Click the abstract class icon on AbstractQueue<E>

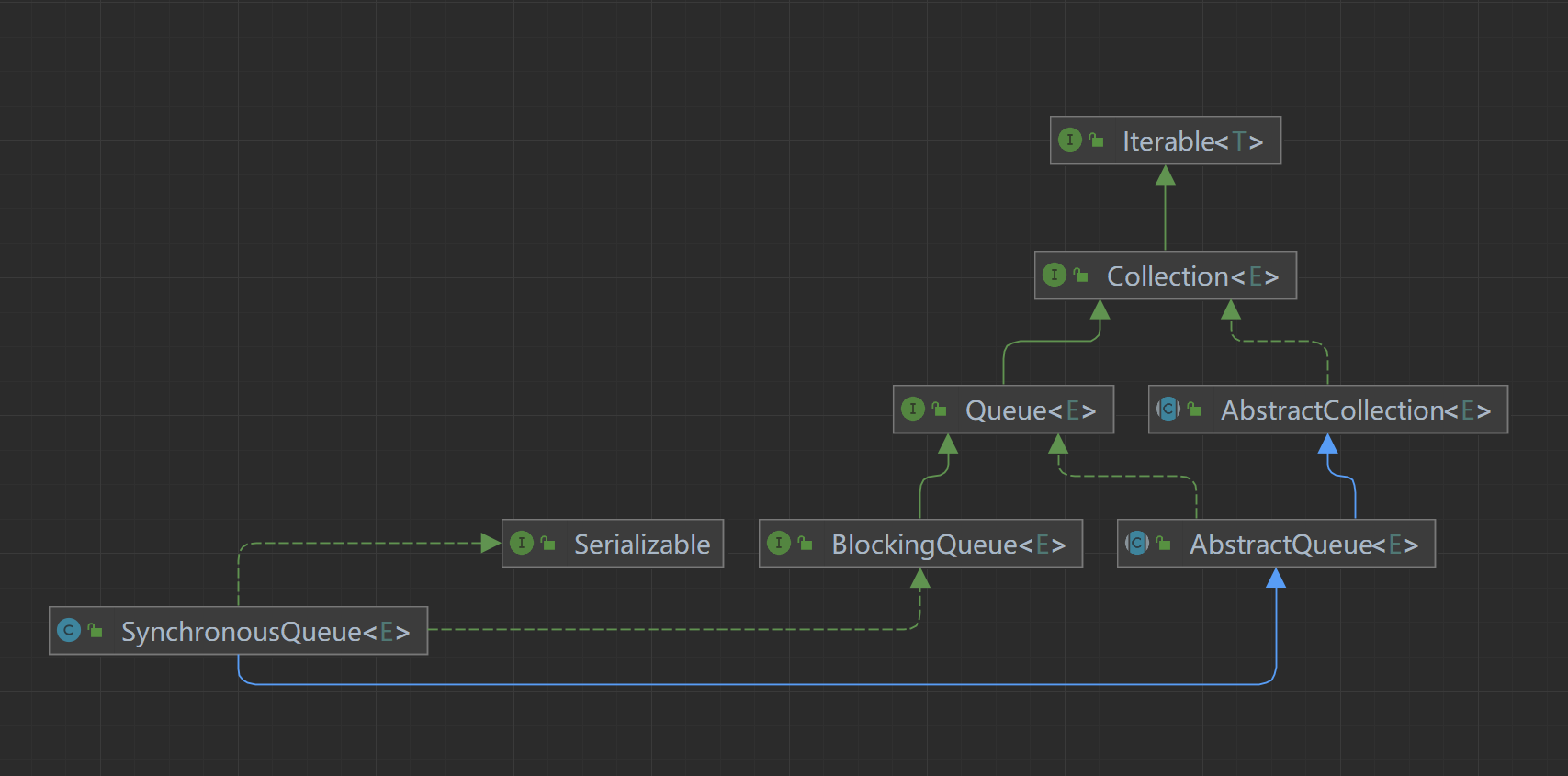pos(1136,543)
